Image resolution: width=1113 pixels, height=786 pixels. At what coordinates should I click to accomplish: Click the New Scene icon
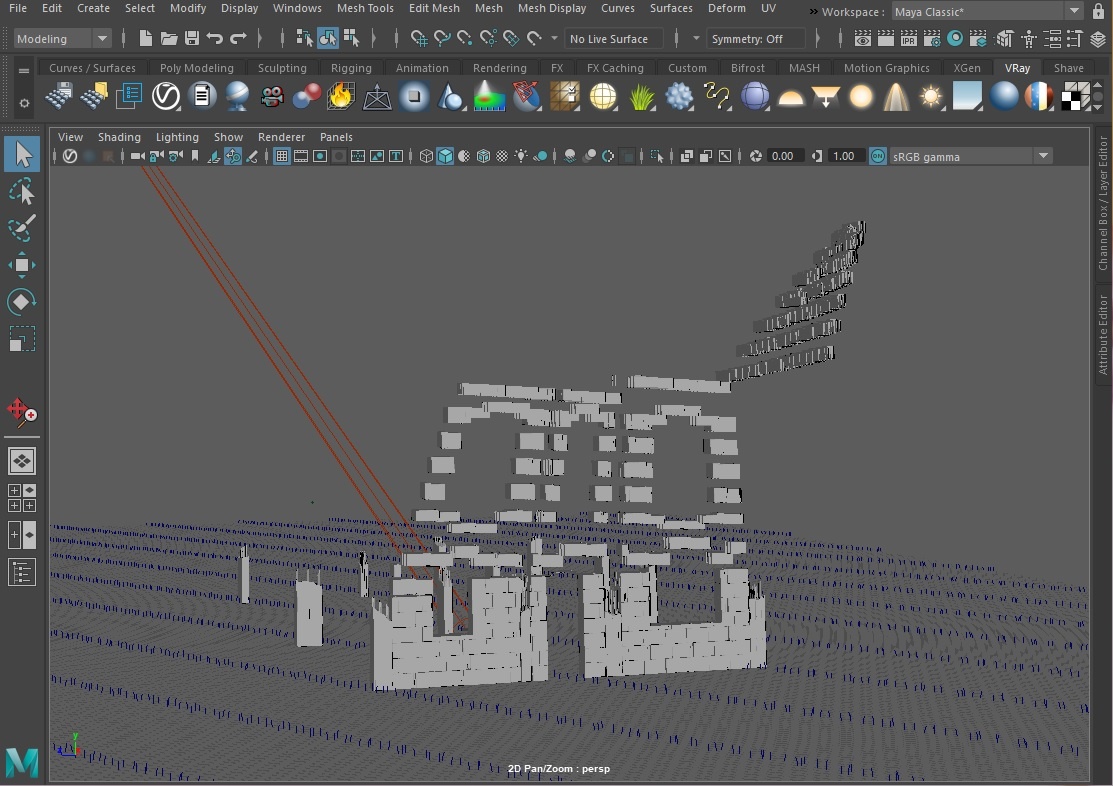(145, 38)
